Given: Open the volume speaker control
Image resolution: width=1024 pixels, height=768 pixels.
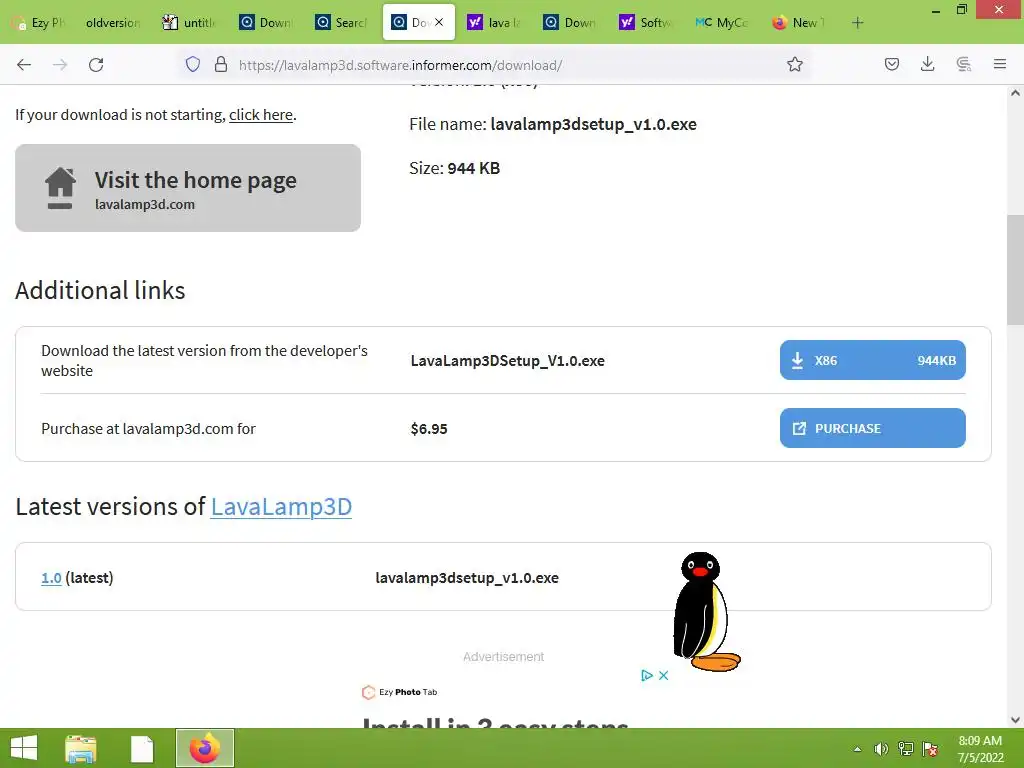Looking at the screenshot, I should [881, 749].
